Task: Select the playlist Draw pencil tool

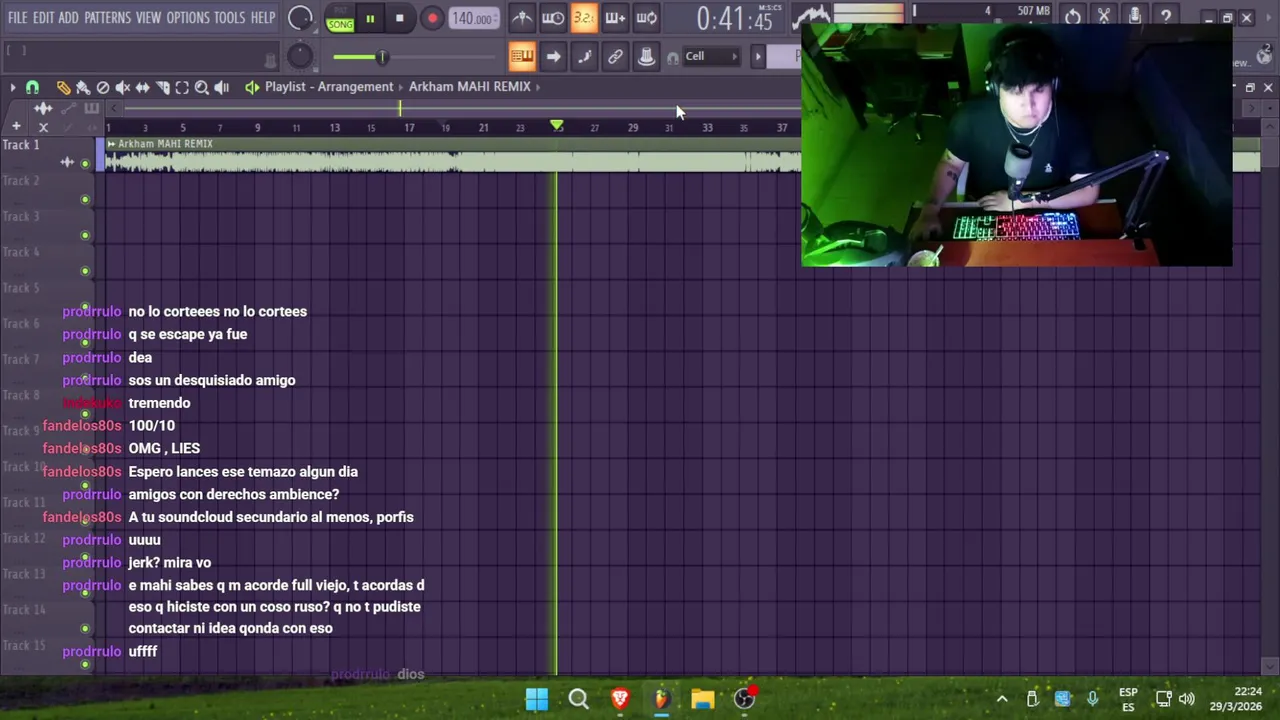Action: pyautogui.click(x=63, y=87)
